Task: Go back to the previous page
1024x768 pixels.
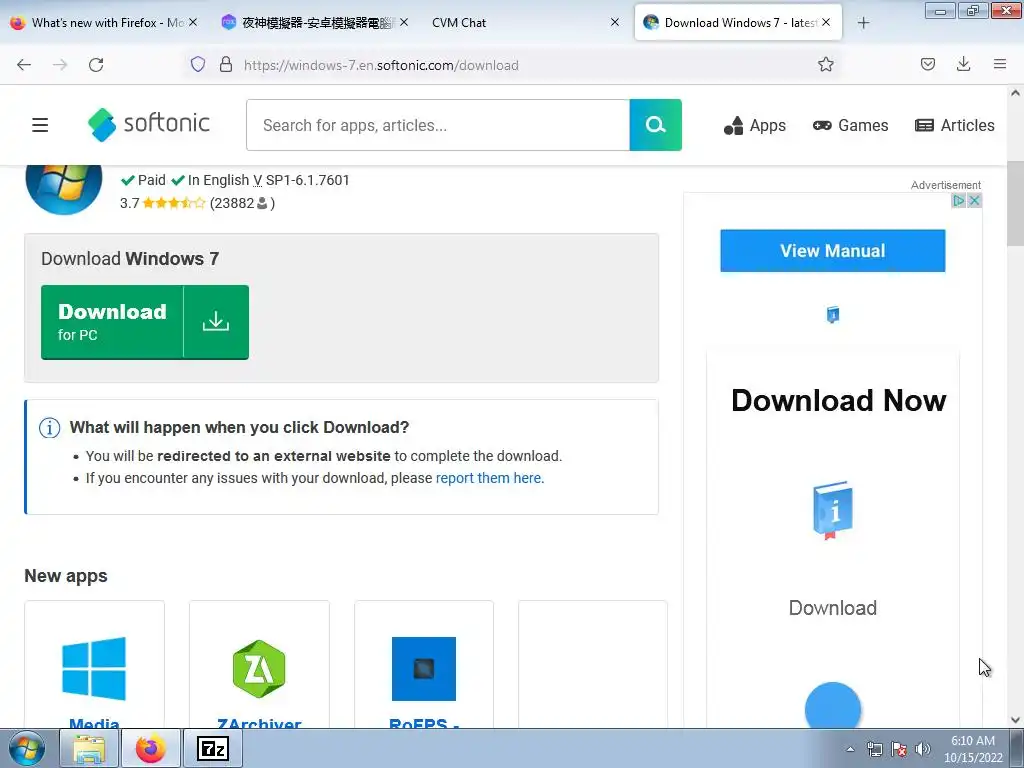Action: click(x=24, y=65)
